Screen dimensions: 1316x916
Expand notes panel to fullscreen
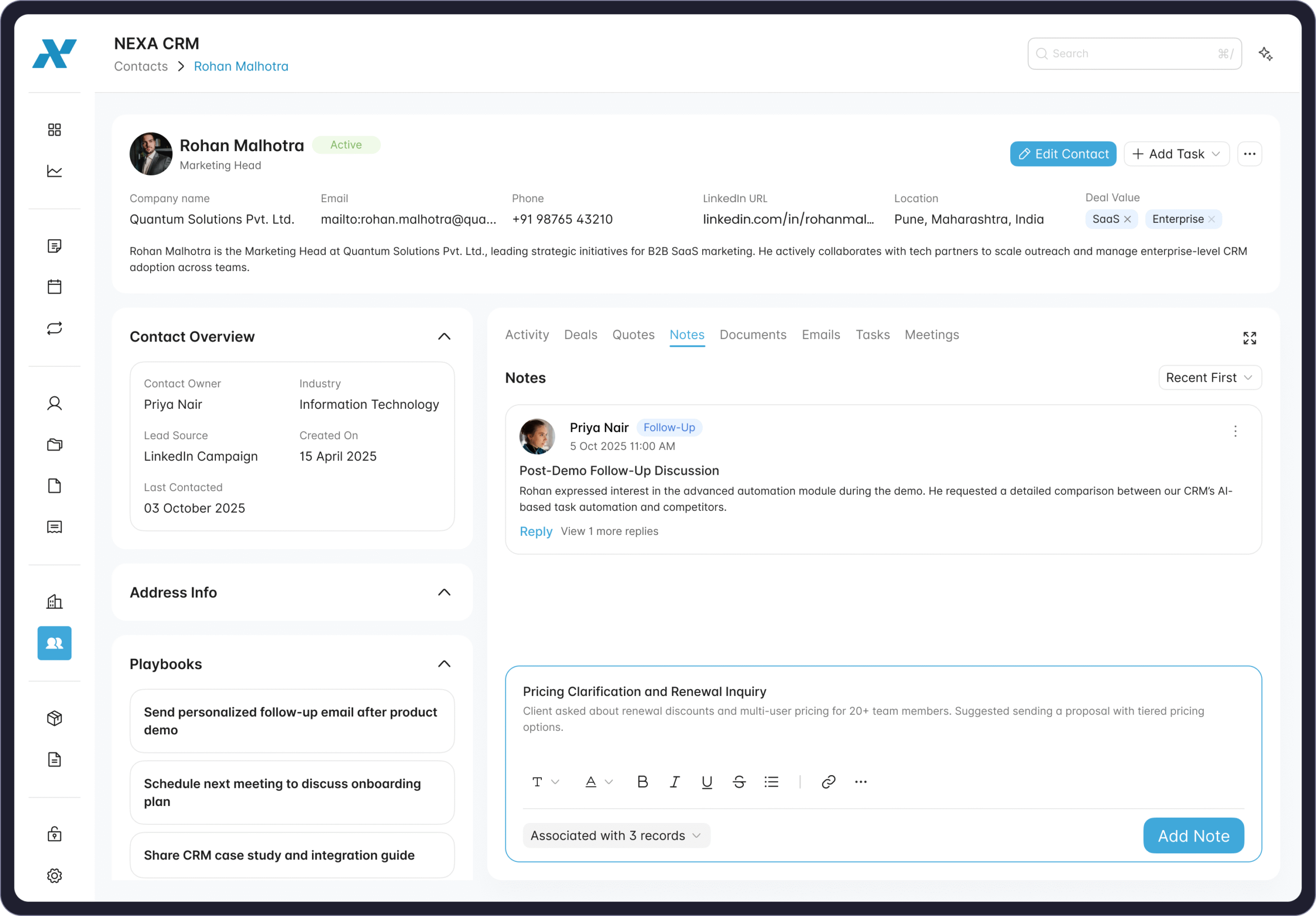coord(1249,338)
